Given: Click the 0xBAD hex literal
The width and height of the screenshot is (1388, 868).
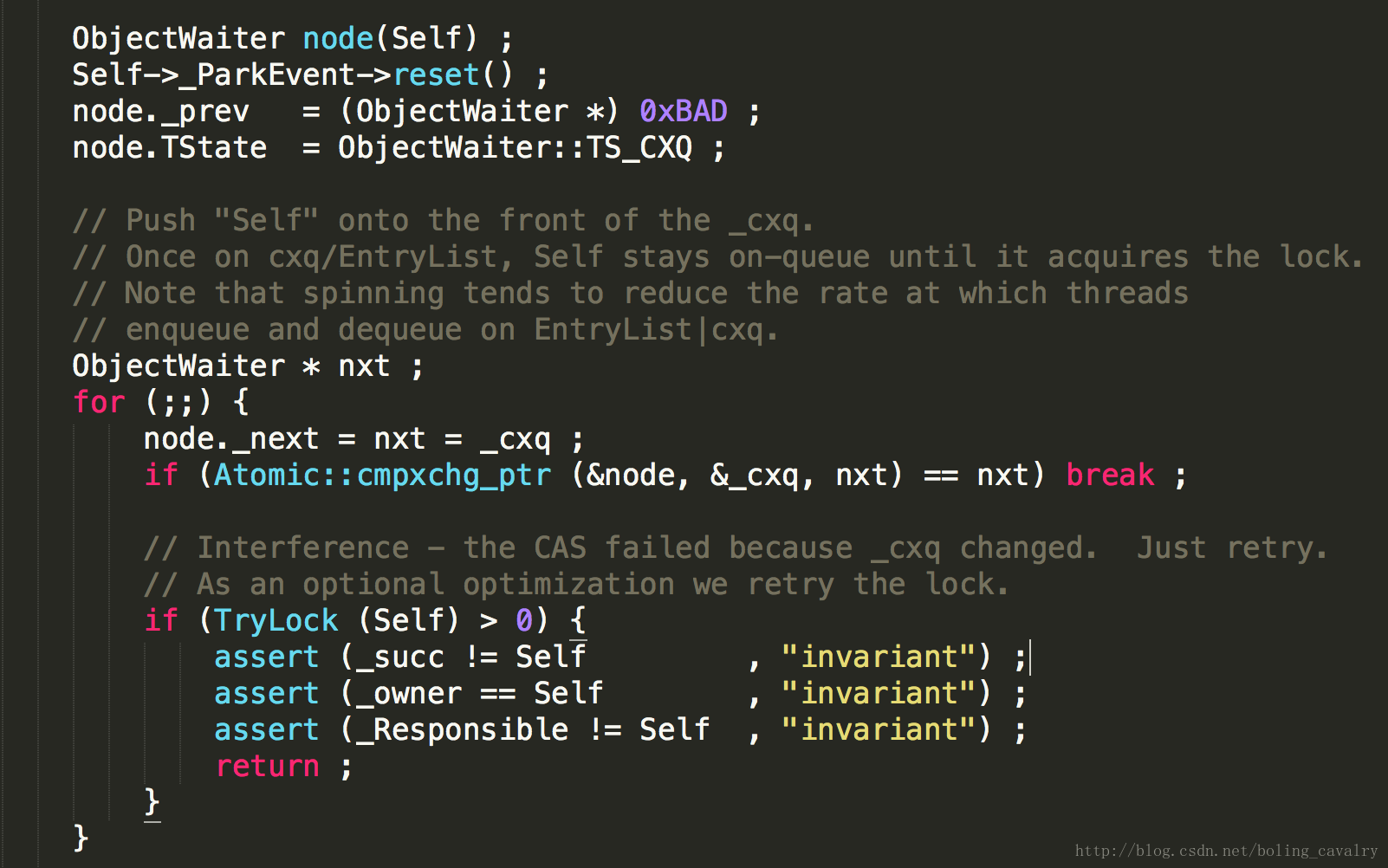Looking at the screenshot, I should tap(684, 111).
